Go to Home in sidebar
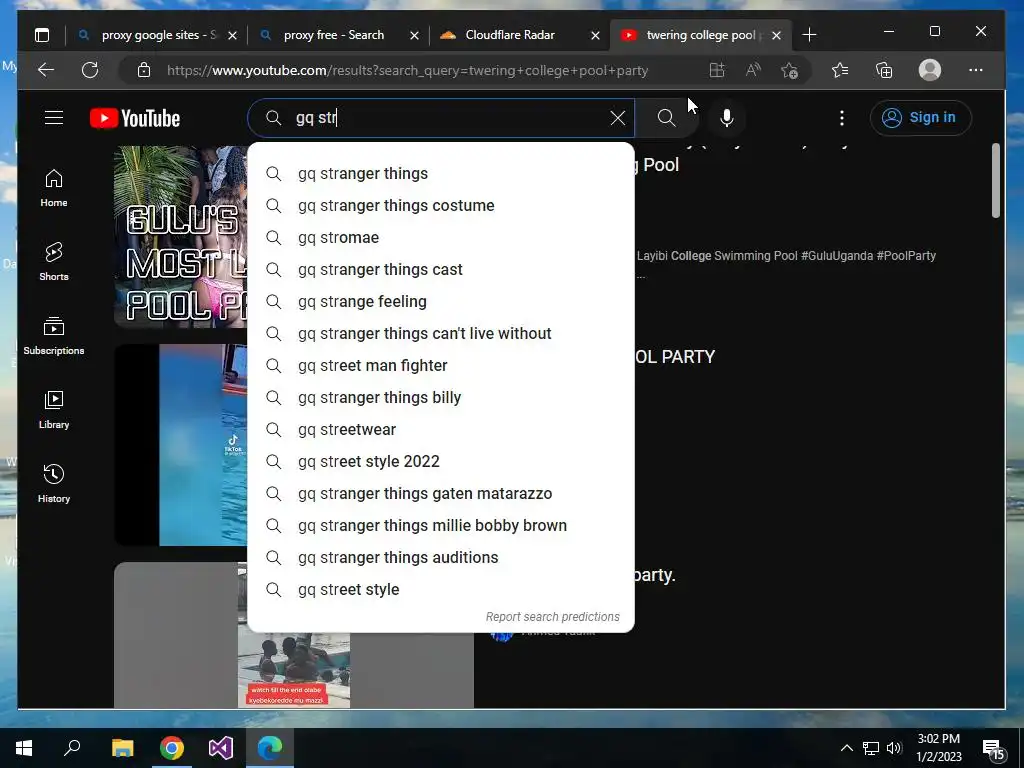 (54, 188)
